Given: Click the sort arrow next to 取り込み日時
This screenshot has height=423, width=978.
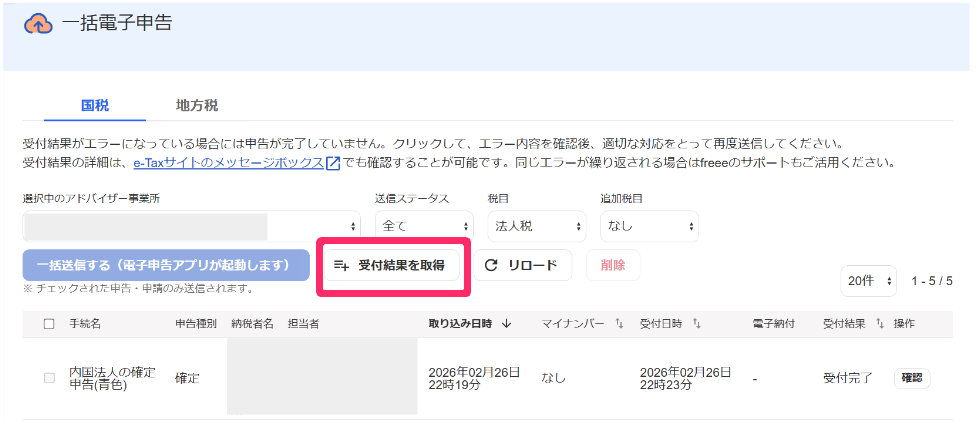Looking at the screenshot, I should pyautogui.click(x=506, y=324).
